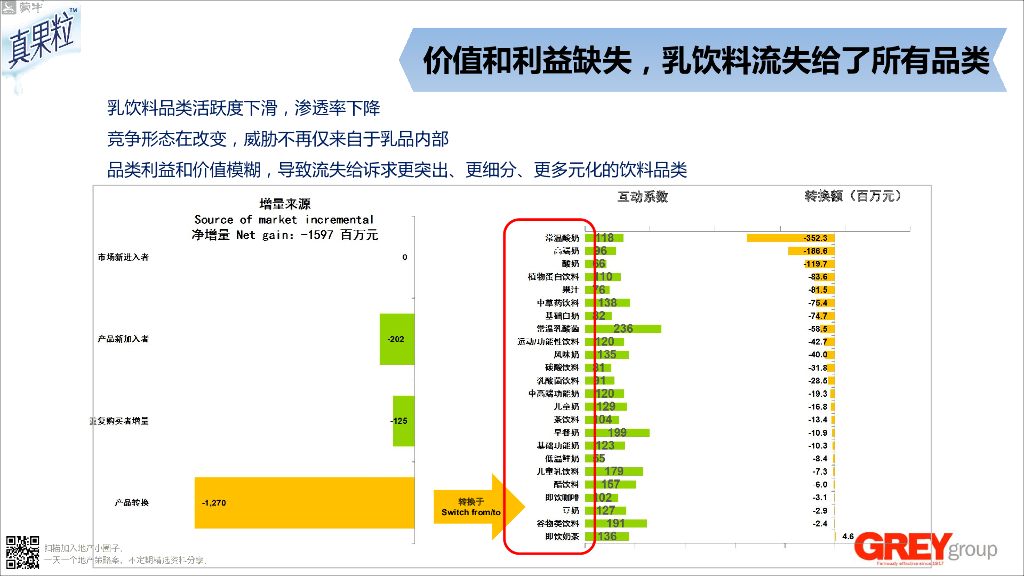Click the 茶饮料 category label
This screenshot has width=1024, height=576.
coord(567,419)
